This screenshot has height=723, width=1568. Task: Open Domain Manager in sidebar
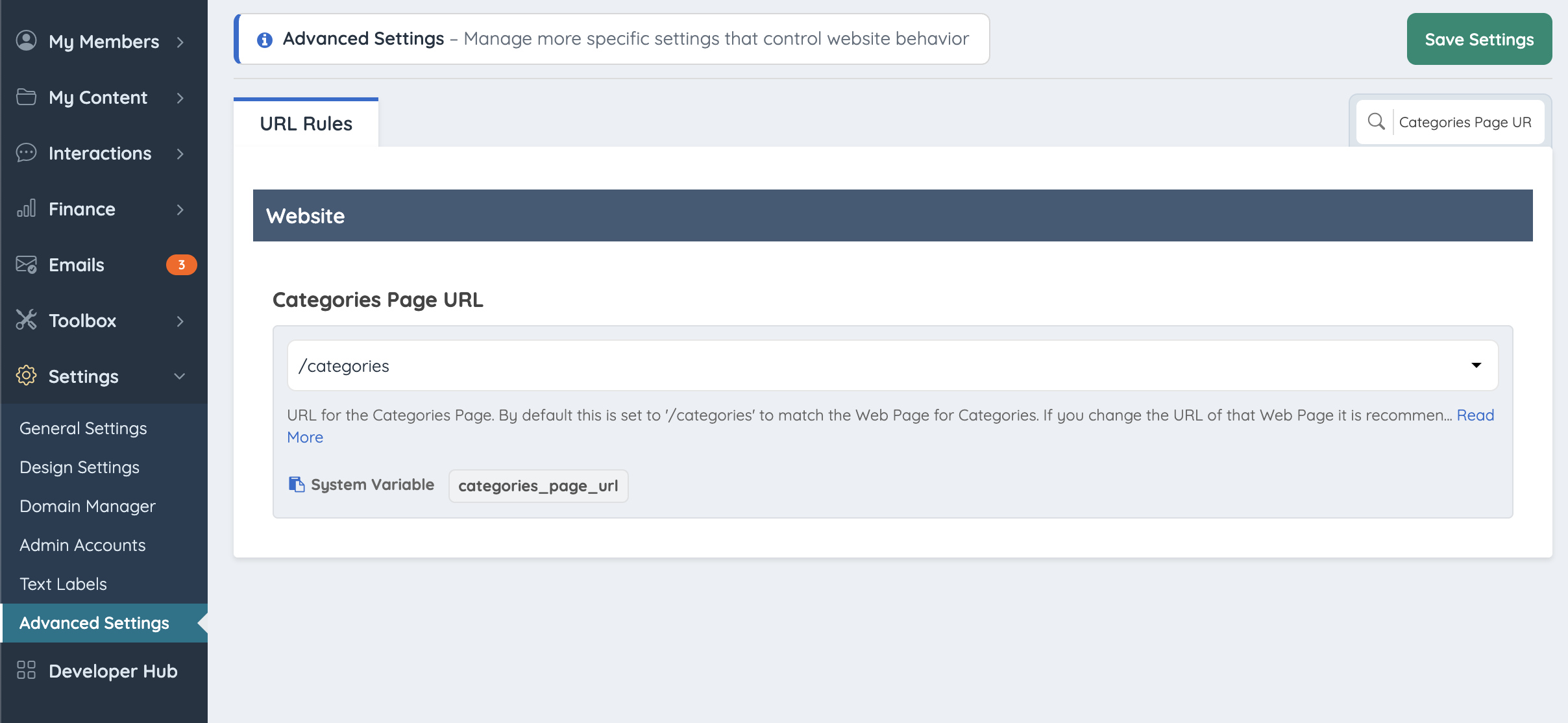tap(88, 506)
